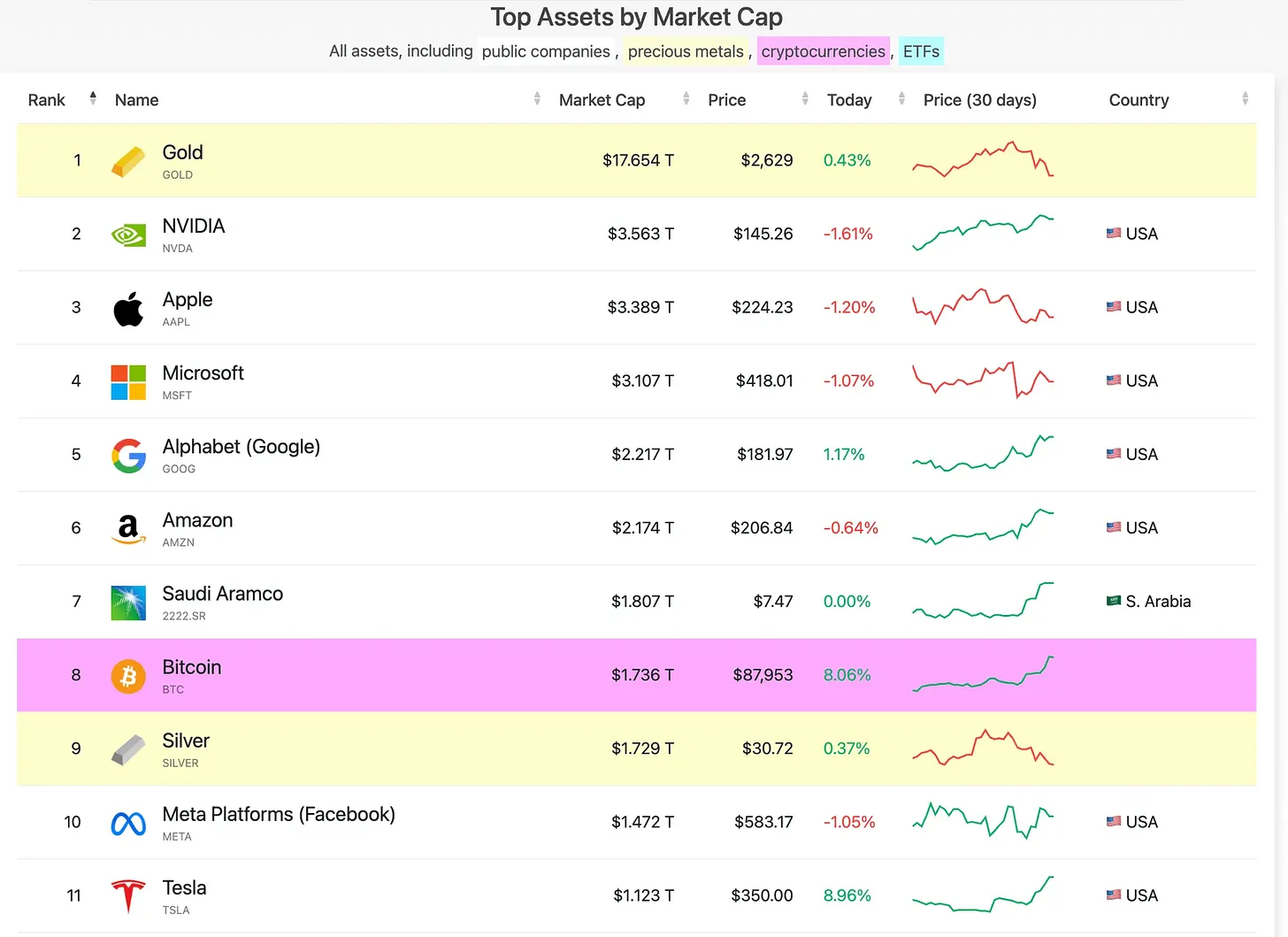
Task: Click the Bitcoin logo icon
Action: (x=128, y=676)
